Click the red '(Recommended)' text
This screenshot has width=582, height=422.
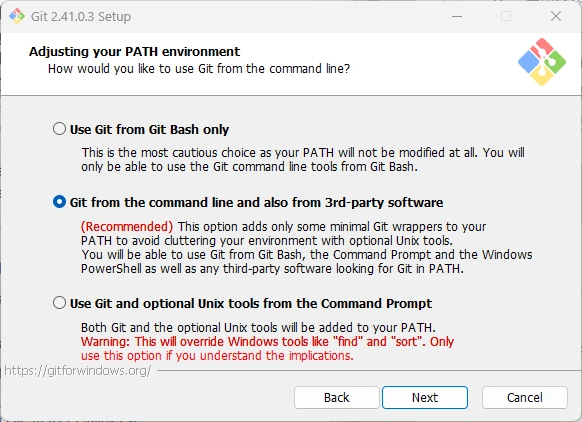tap(127, 226)
